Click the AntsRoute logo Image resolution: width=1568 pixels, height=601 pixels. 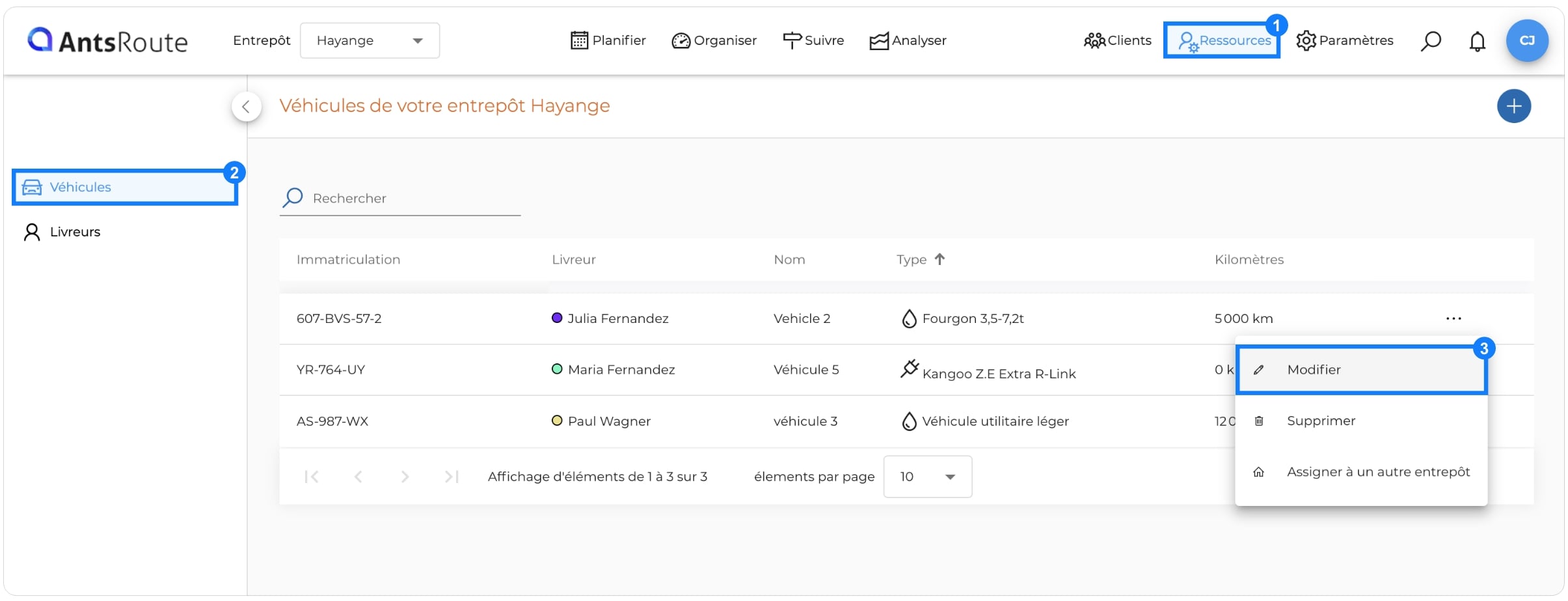107,40
